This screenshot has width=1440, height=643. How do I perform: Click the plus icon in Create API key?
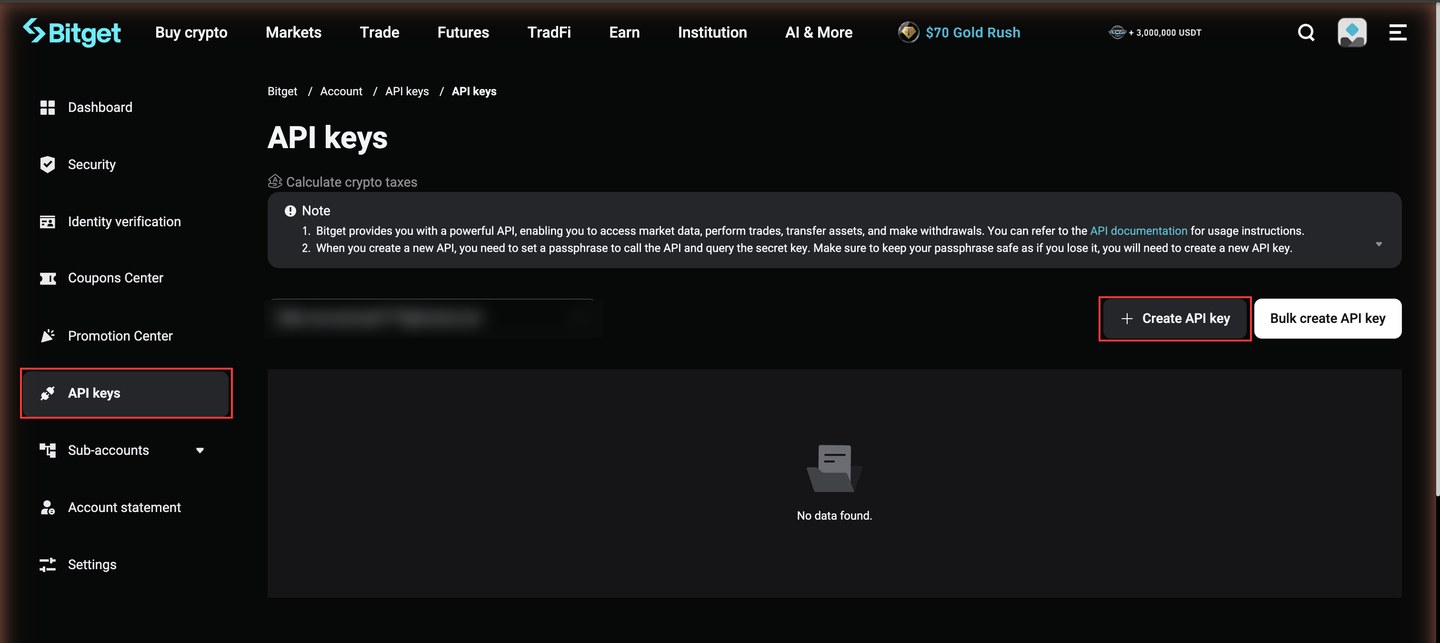[1127, 318]
